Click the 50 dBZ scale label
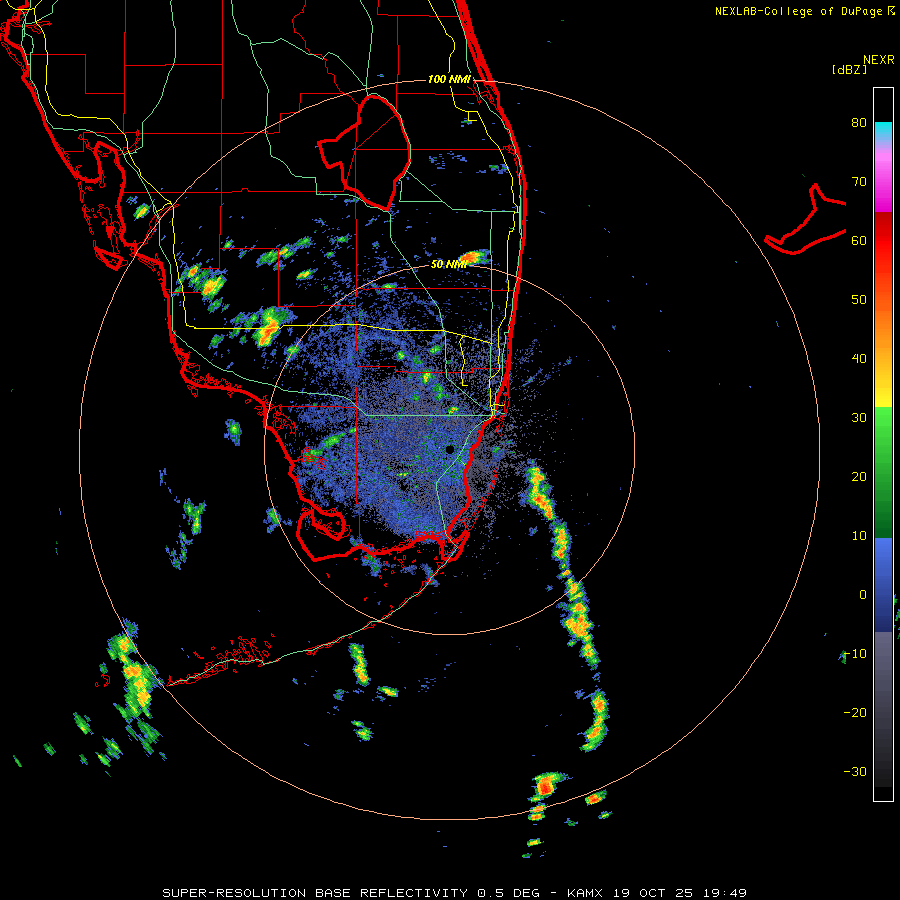The height and width of the screenshot is (900, 900). click(x=859, y=300)
